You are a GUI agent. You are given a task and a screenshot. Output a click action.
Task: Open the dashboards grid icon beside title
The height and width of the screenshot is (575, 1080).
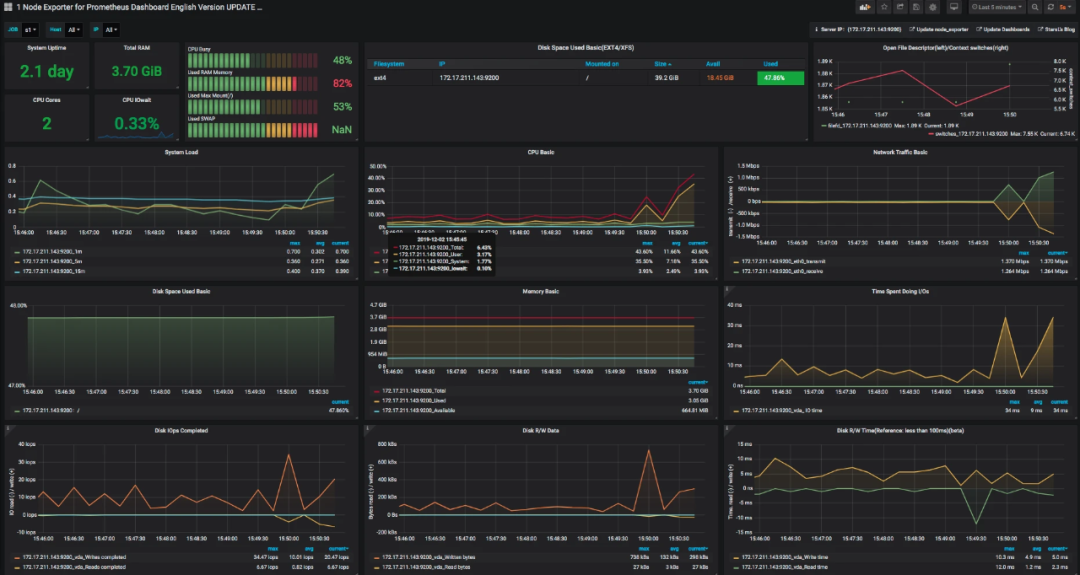(8, 7)
